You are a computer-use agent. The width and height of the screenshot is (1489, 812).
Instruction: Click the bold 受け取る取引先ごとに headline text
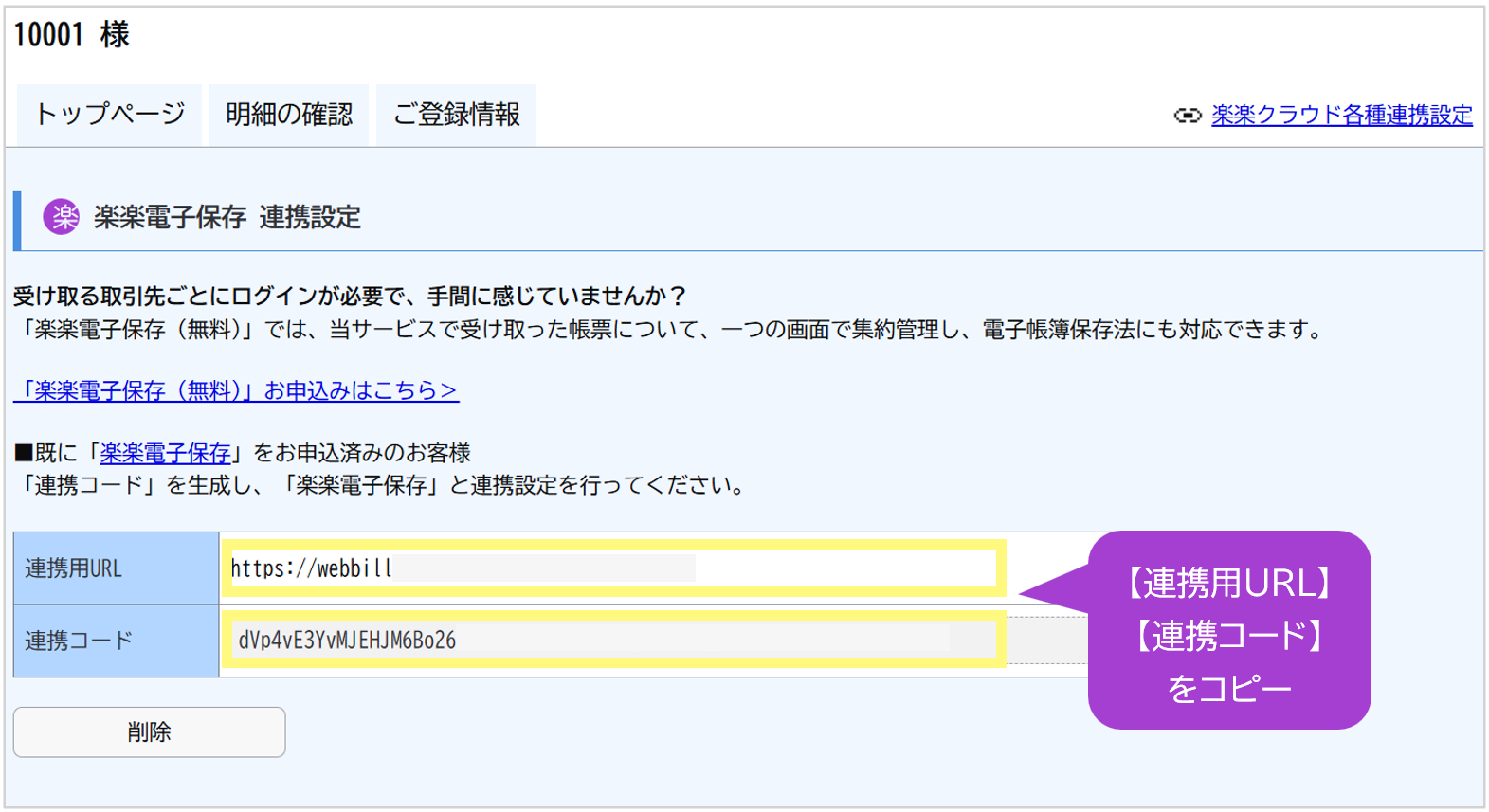350,297
